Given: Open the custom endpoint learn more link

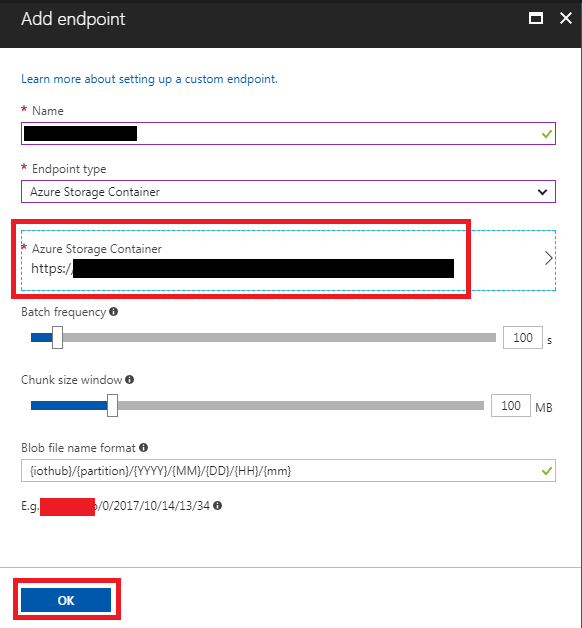Looking at the screenshot, I should click(x=149, y=79).
